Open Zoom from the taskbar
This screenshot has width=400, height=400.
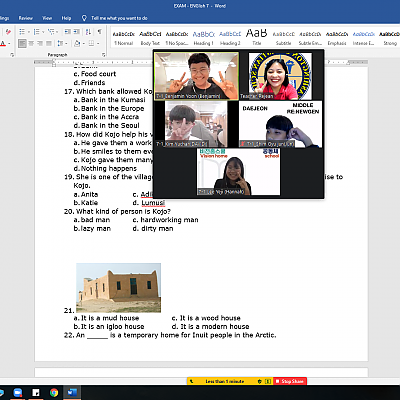click(18, 393)
